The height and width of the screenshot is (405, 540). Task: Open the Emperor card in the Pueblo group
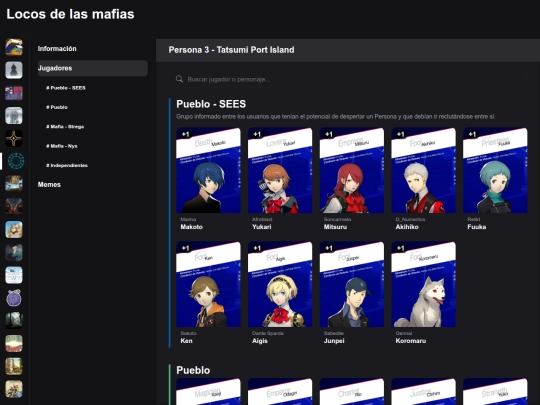(x=280, y=392)
